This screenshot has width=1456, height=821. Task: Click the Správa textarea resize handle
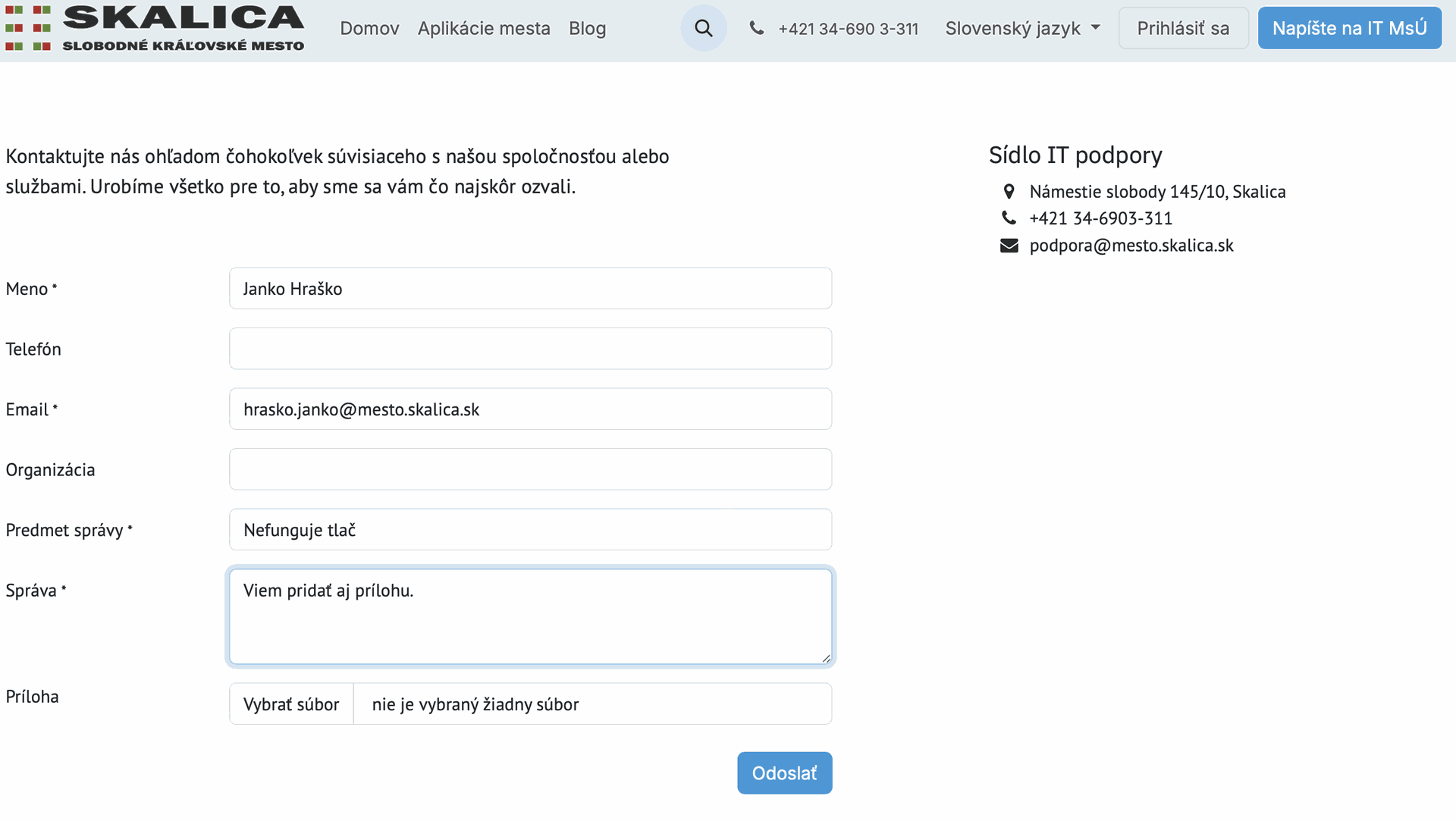tap(826, 658)
